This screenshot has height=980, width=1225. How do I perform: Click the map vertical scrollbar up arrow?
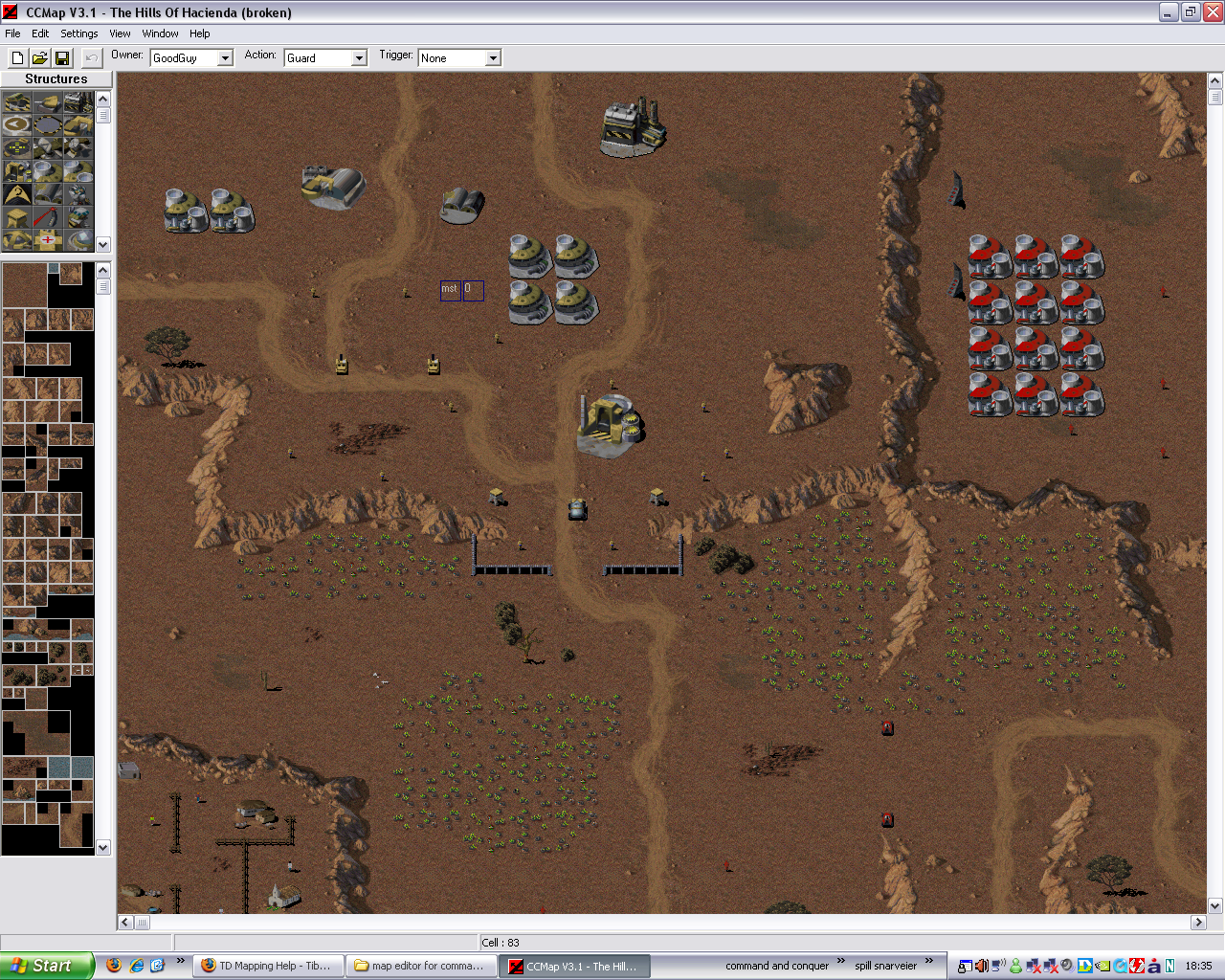pos(1215,80)
